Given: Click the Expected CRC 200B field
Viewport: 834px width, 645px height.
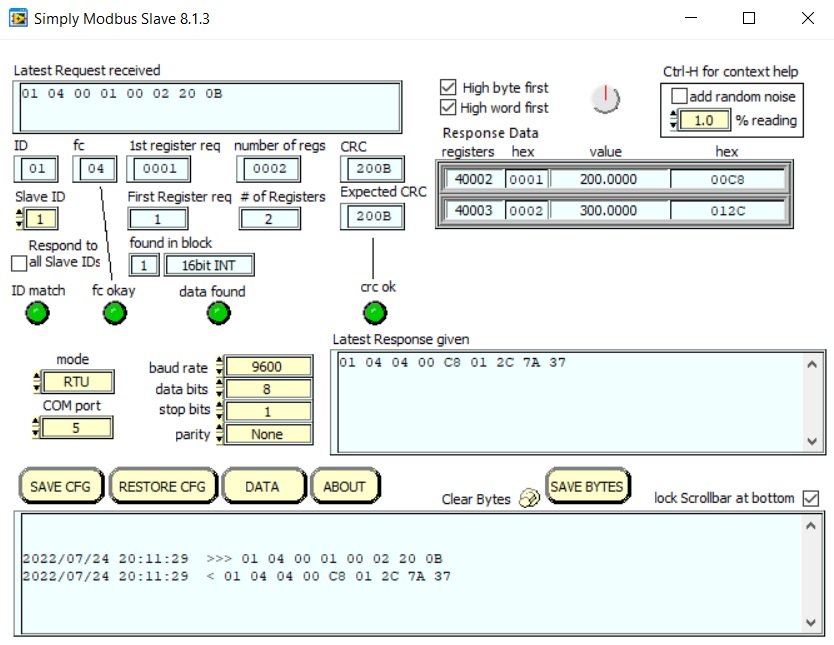Looking at the screenshot, I should pyautogui.click(x=372, y=216).
